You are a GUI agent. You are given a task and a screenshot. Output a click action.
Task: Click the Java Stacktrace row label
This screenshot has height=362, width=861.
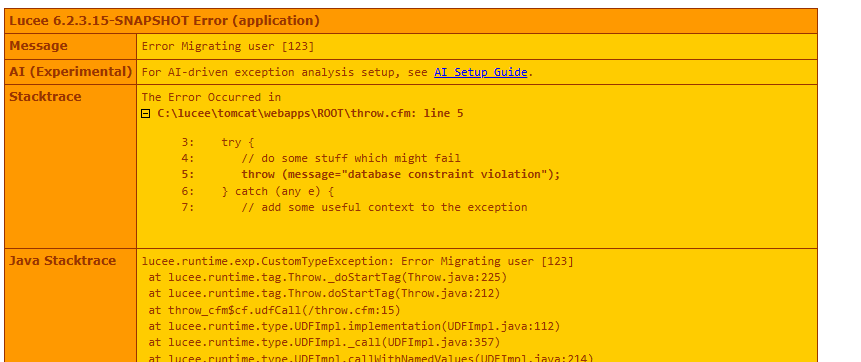[x=63, y=261]
